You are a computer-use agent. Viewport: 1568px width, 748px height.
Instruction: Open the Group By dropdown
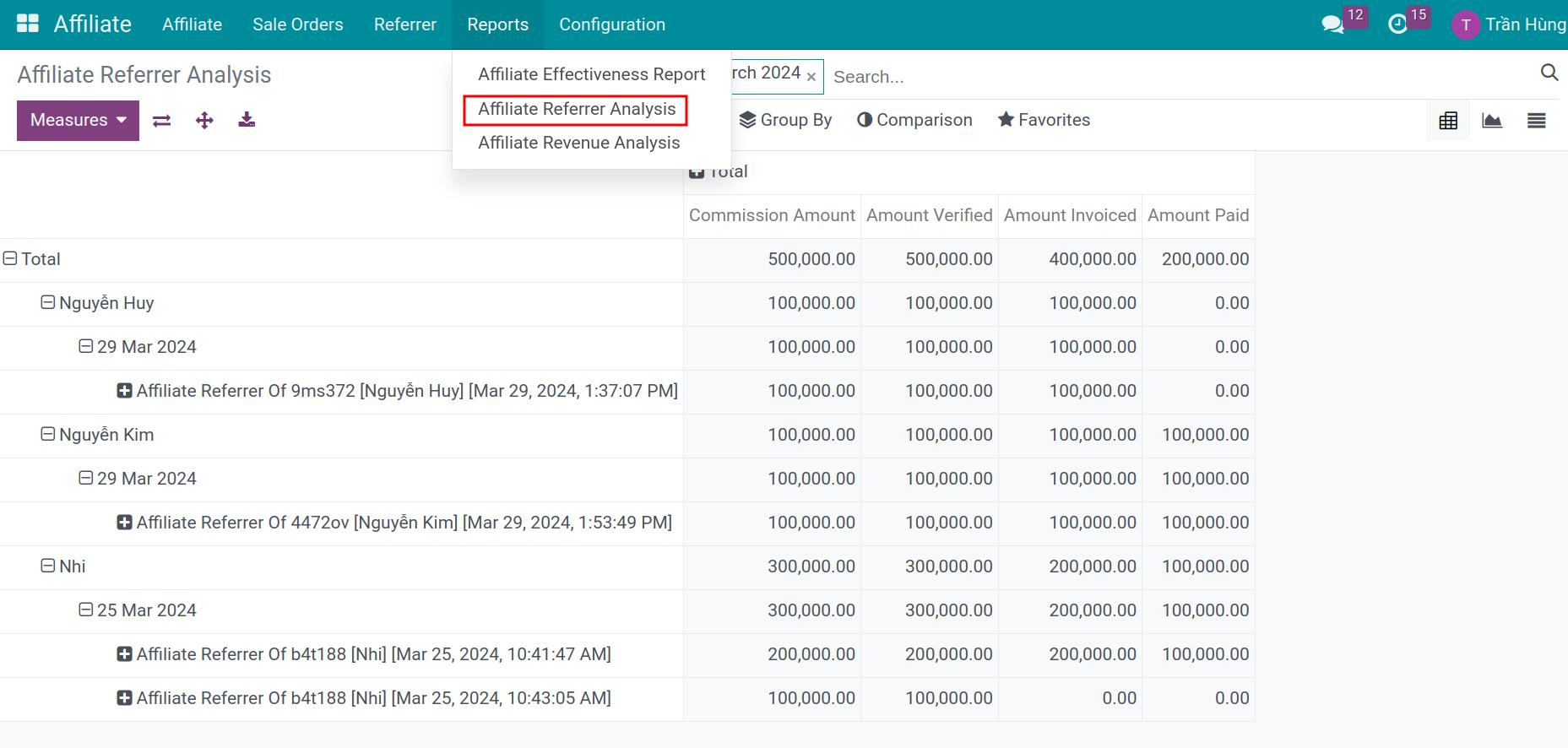tap(785, 120)
